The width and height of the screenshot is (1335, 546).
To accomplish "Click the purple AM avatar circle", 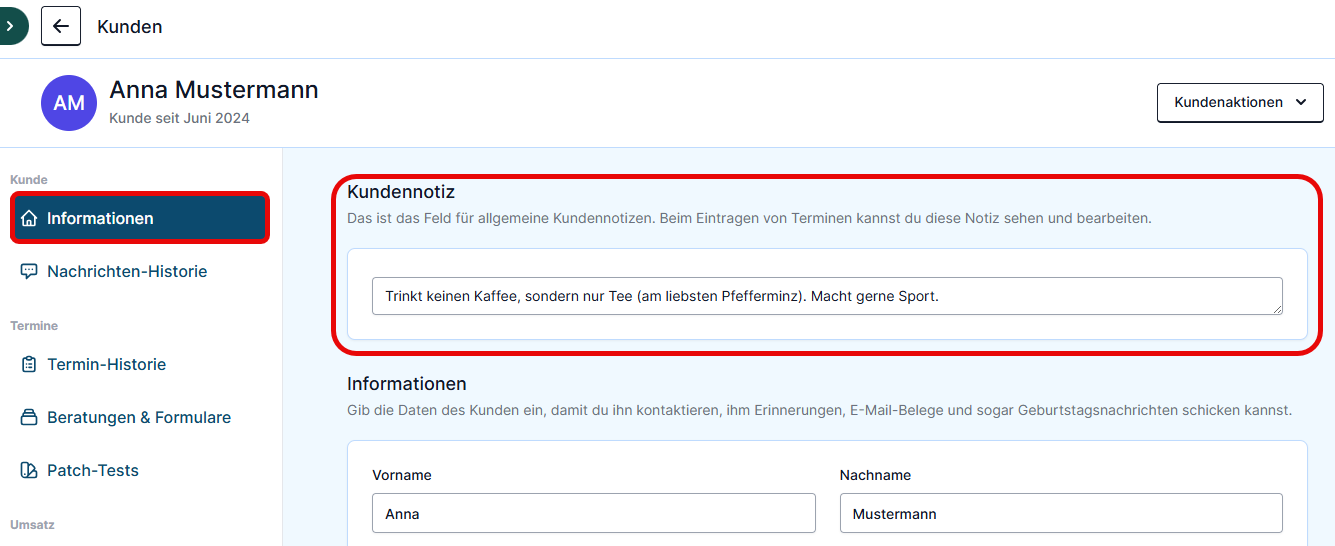I will click(69, 103).
